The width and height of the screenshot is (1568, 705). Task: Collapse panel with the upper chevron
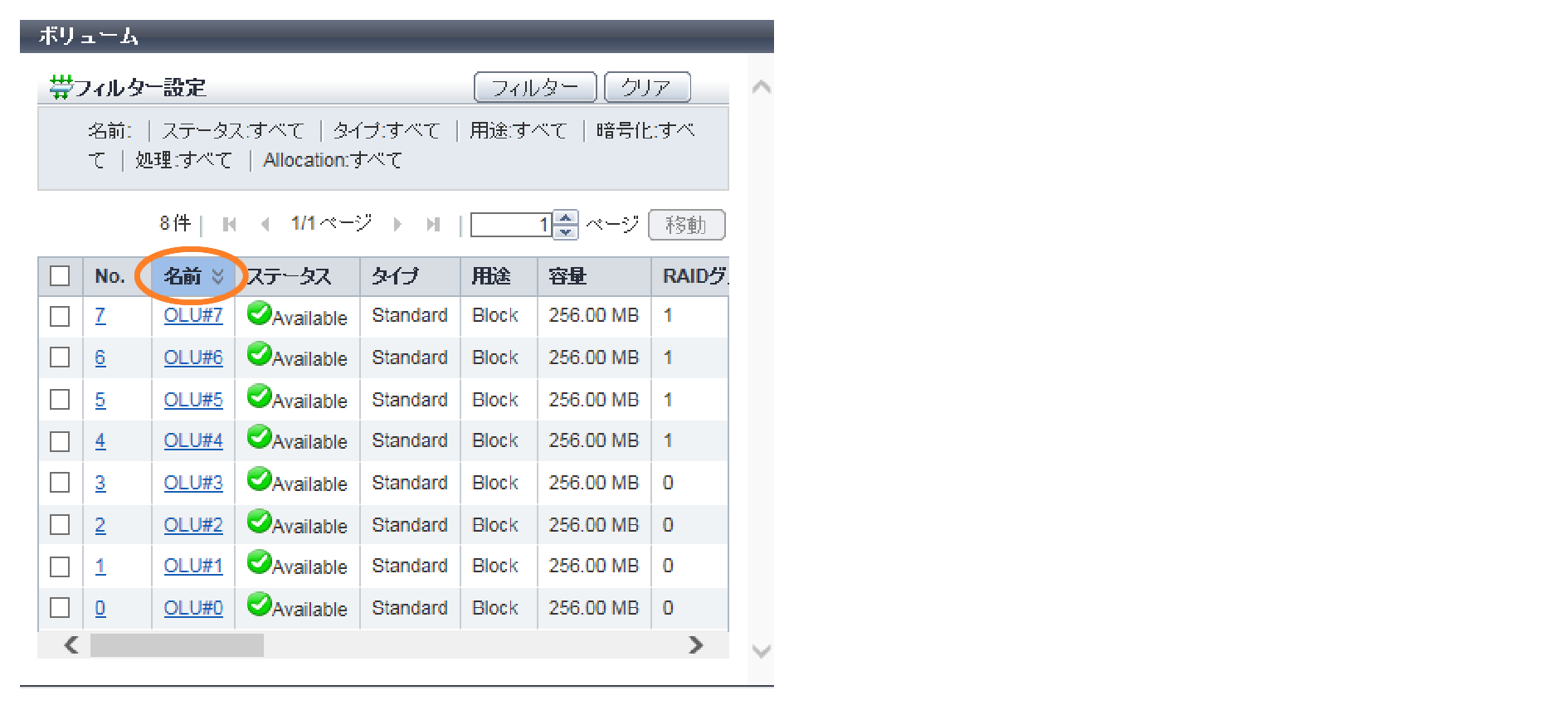coord(761,87)
